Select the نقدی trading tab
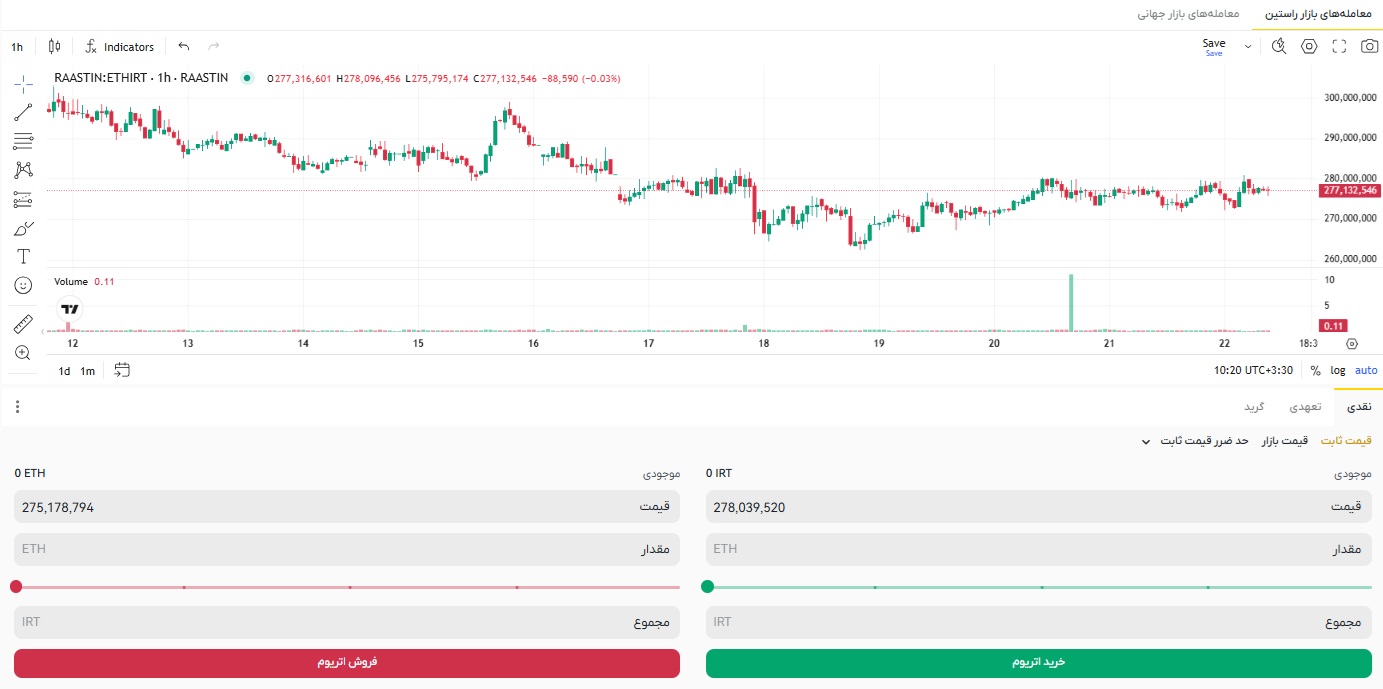The width and height of the screenshot is (1383, 689). coord(1358,407)
